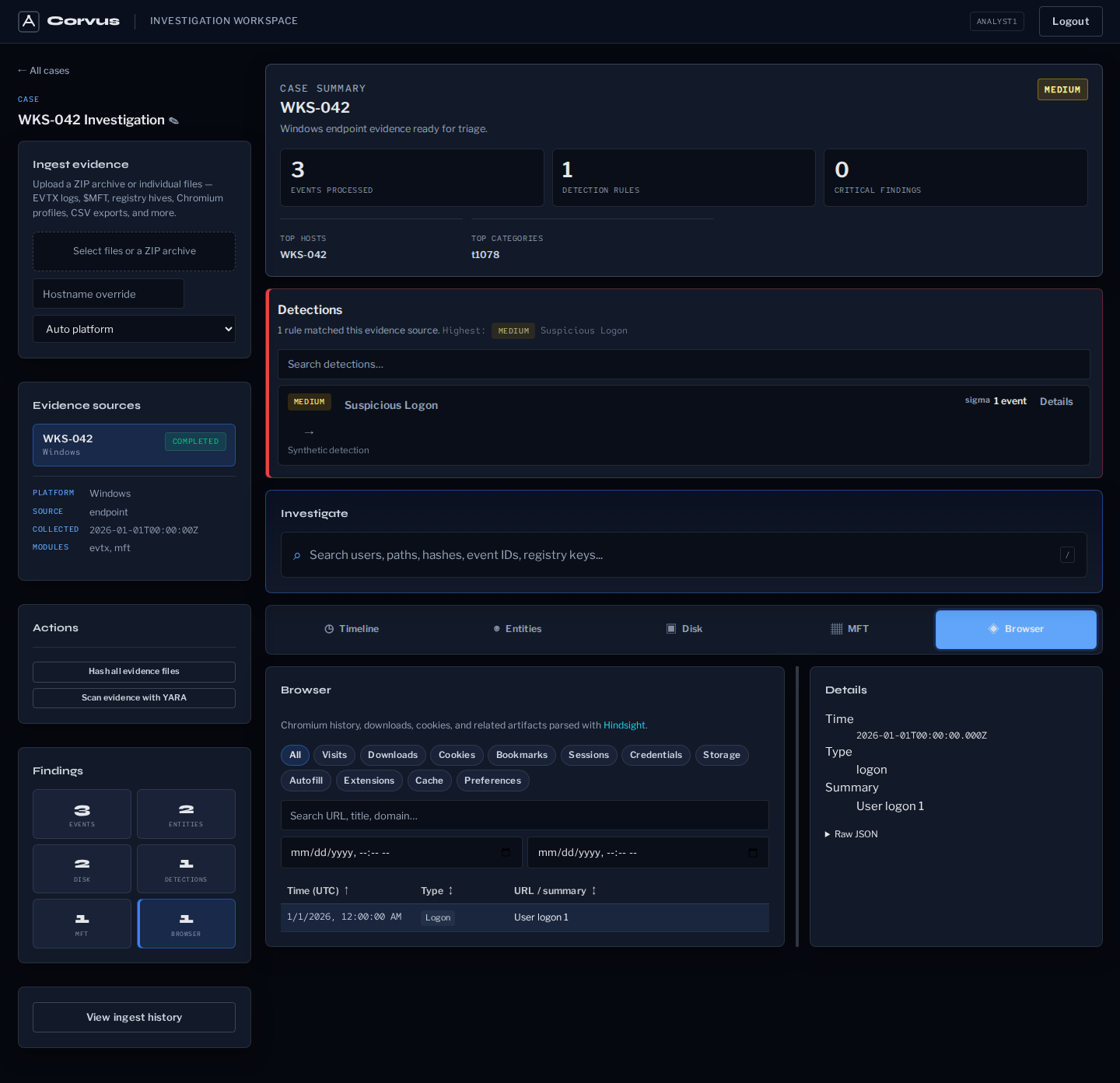Open the MFT findings tile
Screen dimensions: 1120x1083
pos(82,924)
